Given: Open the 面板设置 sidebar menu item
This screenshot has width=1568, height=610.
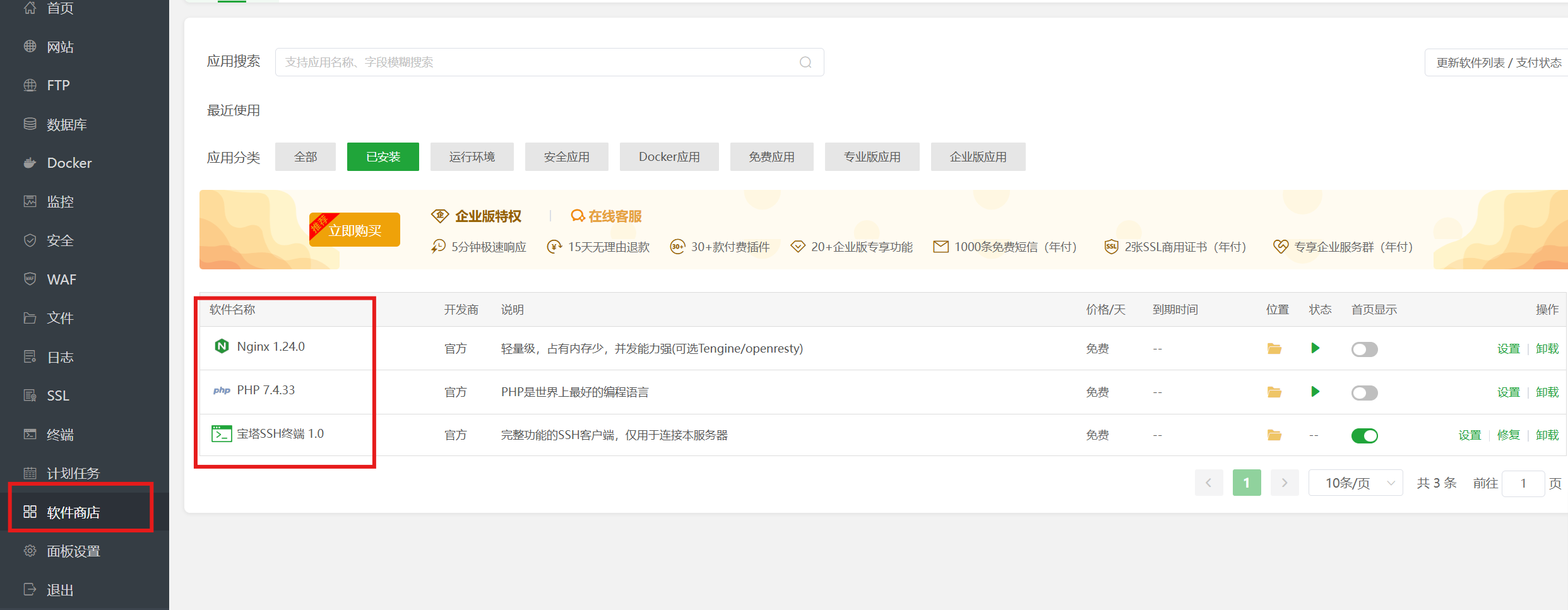Looking at the screenshot, I should [x=85, y=551].
